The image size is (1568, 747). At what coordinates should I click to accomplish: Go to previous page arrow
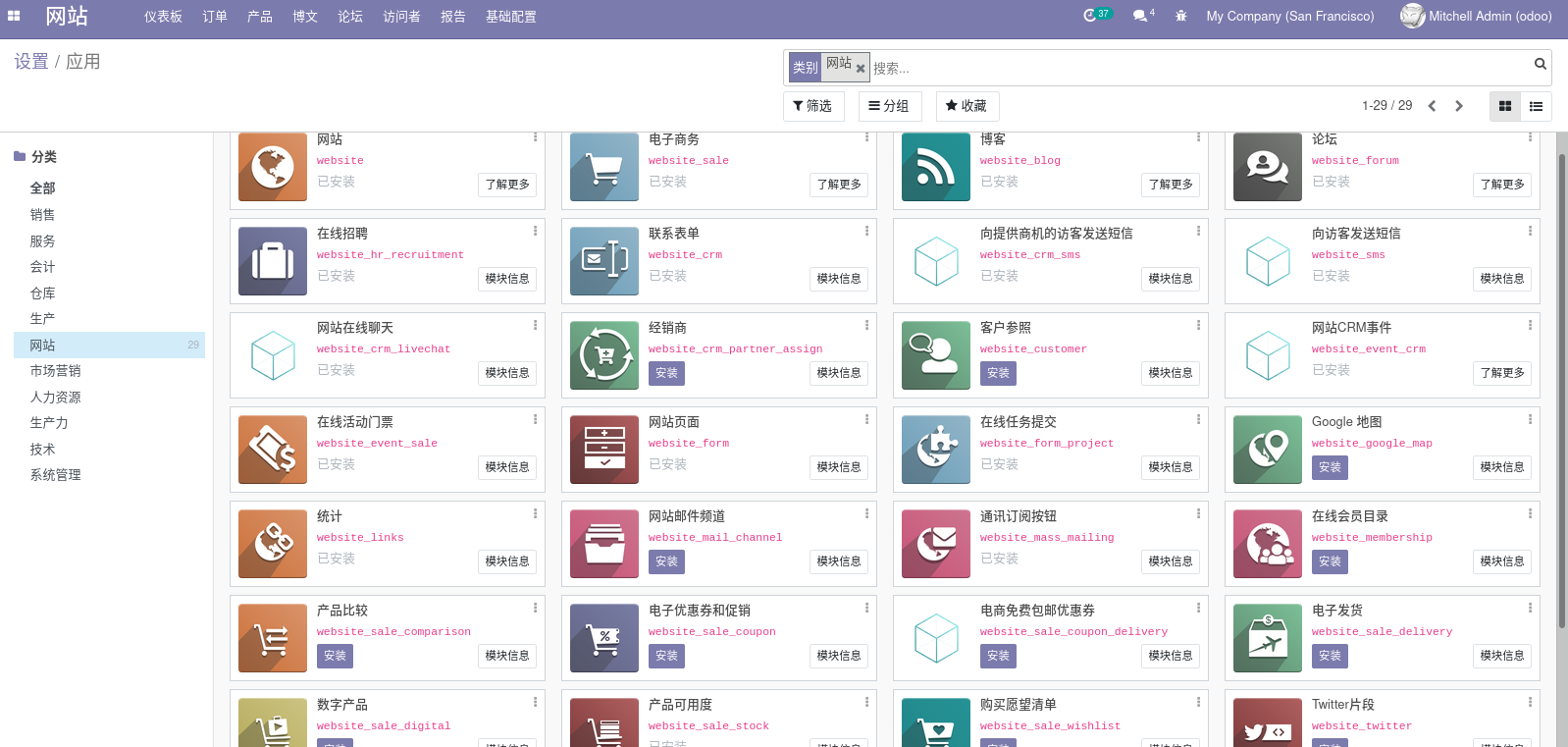tap(1432, 106)
